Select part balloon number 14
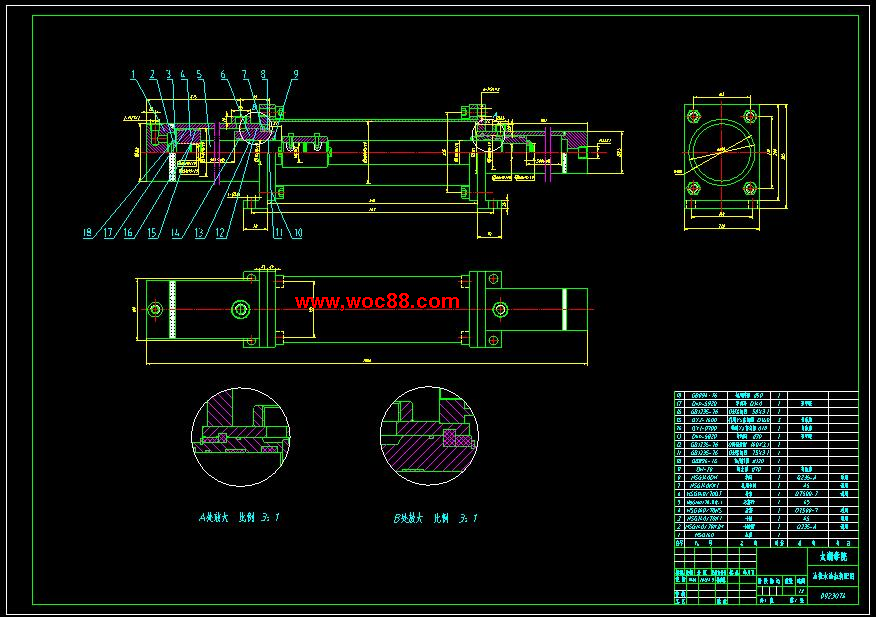Viewport: 876px width, 617px height. (x=176, y=233)
